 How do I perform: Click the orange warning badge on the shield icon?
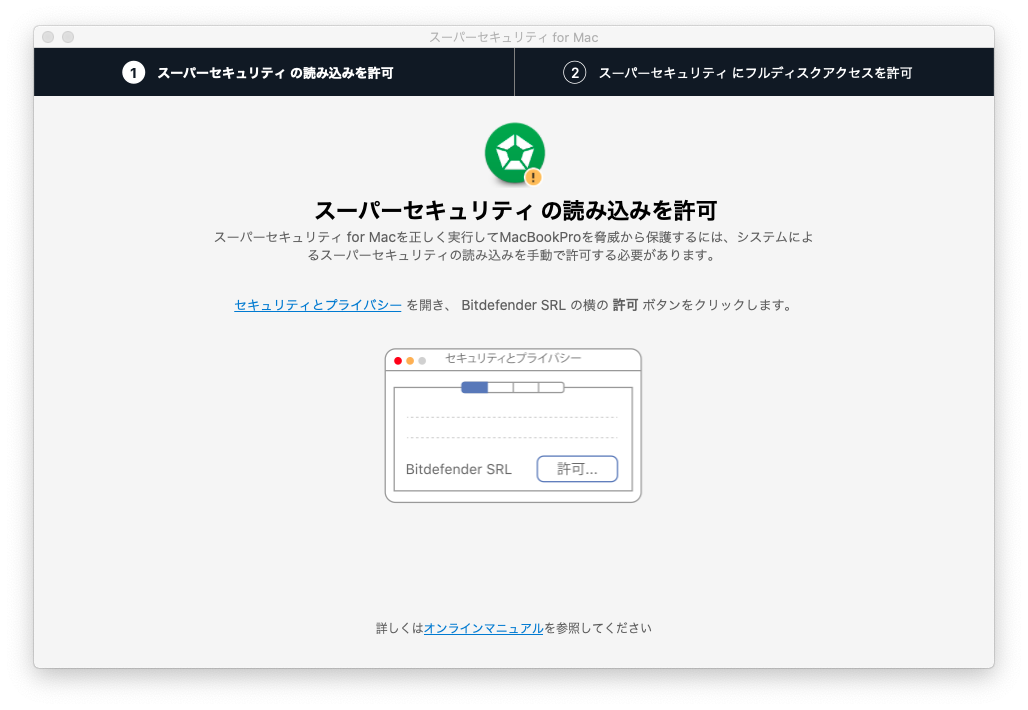pyautogui.click(x=534, y=176)
